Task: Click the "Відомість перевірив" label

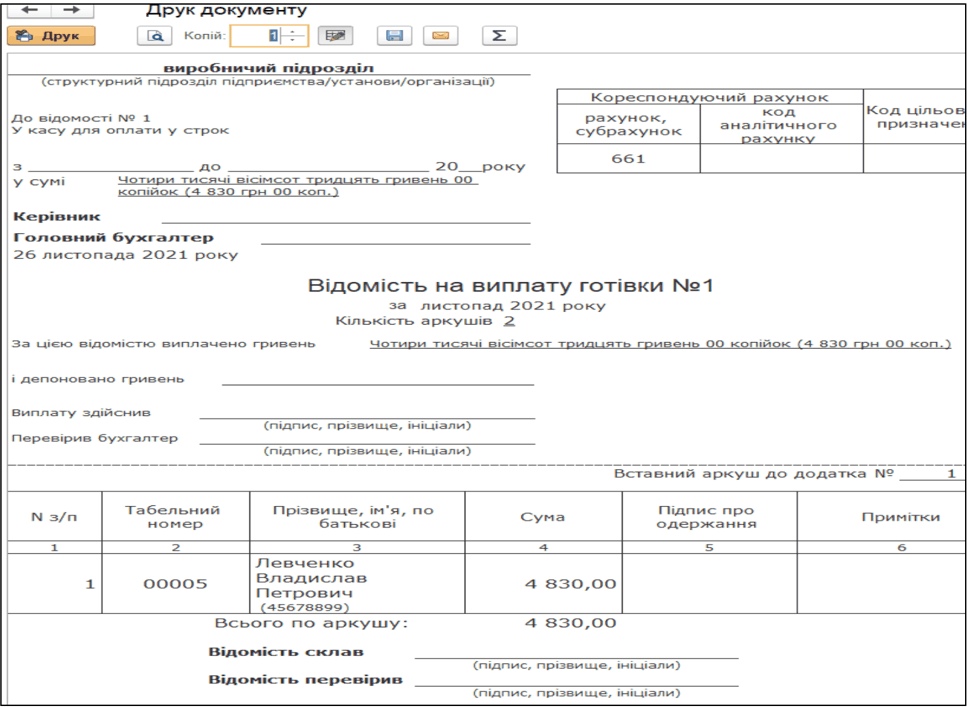Action: click(x=305, y=680)
